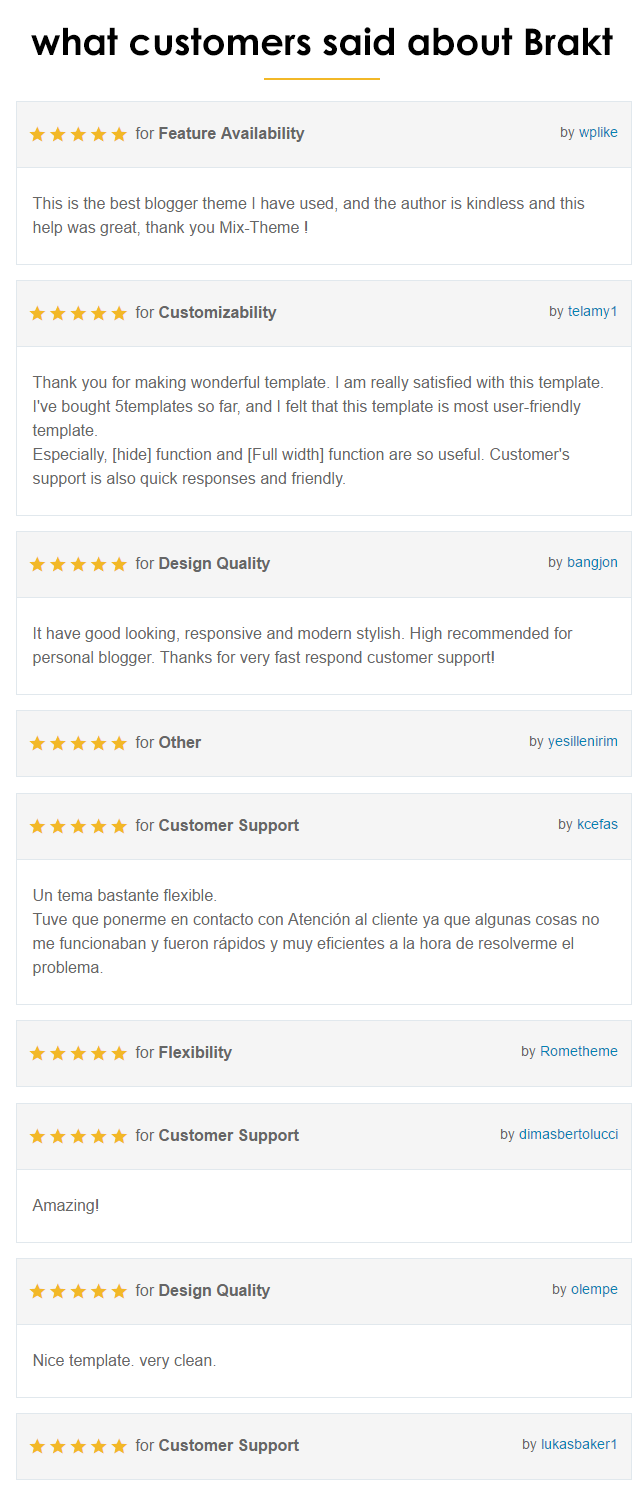Open reviewer wplike's profile link
Viewport: 643px width, 1500px height.
[x=598, y=133]
